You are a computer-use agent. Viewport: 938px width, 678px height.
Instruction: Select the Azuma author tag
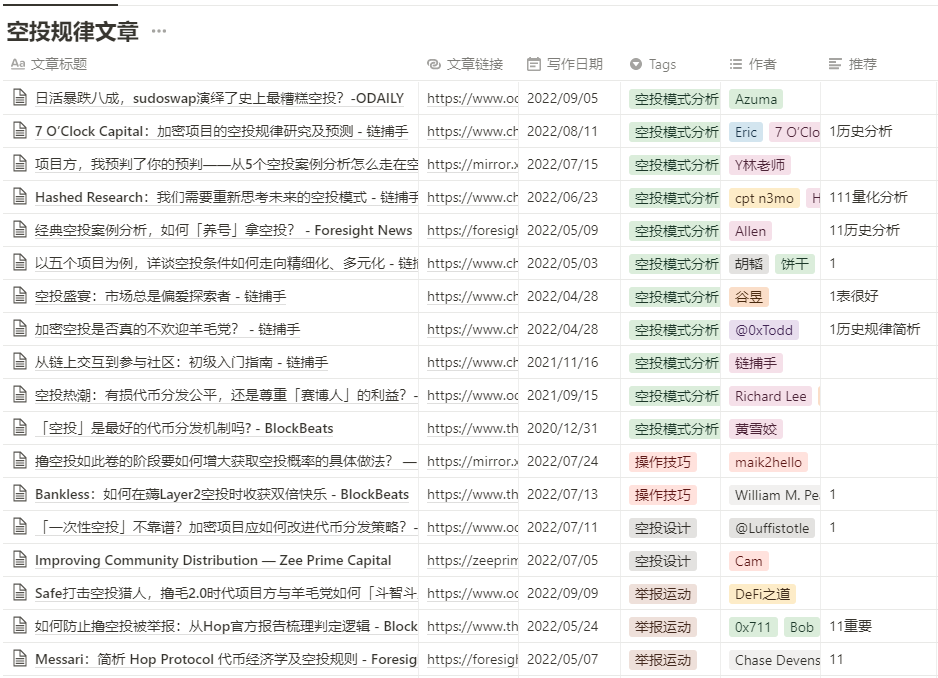pyautogui.click(x=756, y=99)
